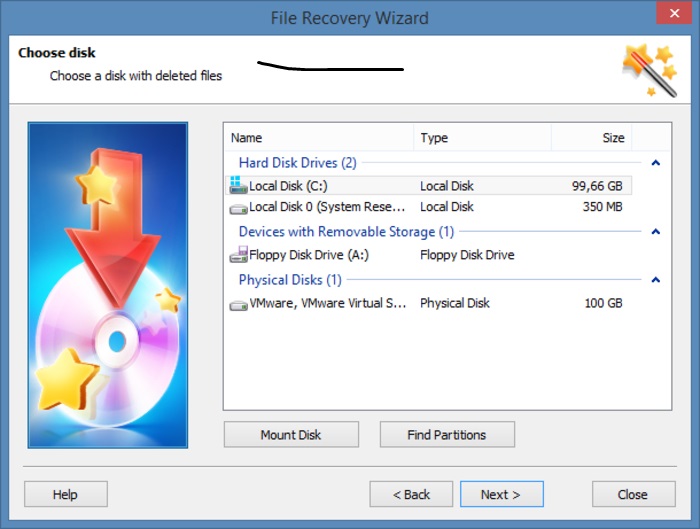Collapse the Devices with Removable Storage group
Screen dimensions: 700x529
(655, 232)
